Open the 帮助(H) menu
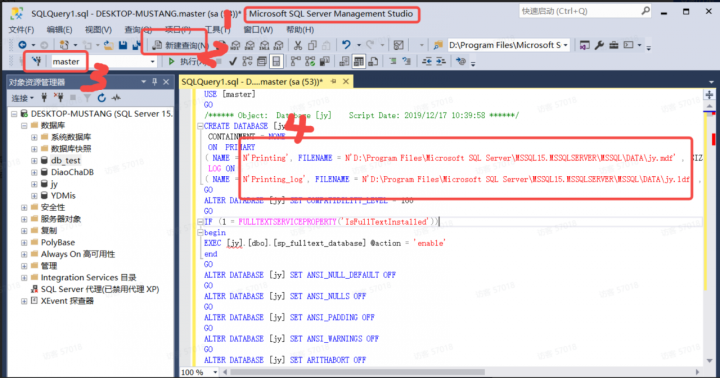720x378 pixels. (300, 30)
